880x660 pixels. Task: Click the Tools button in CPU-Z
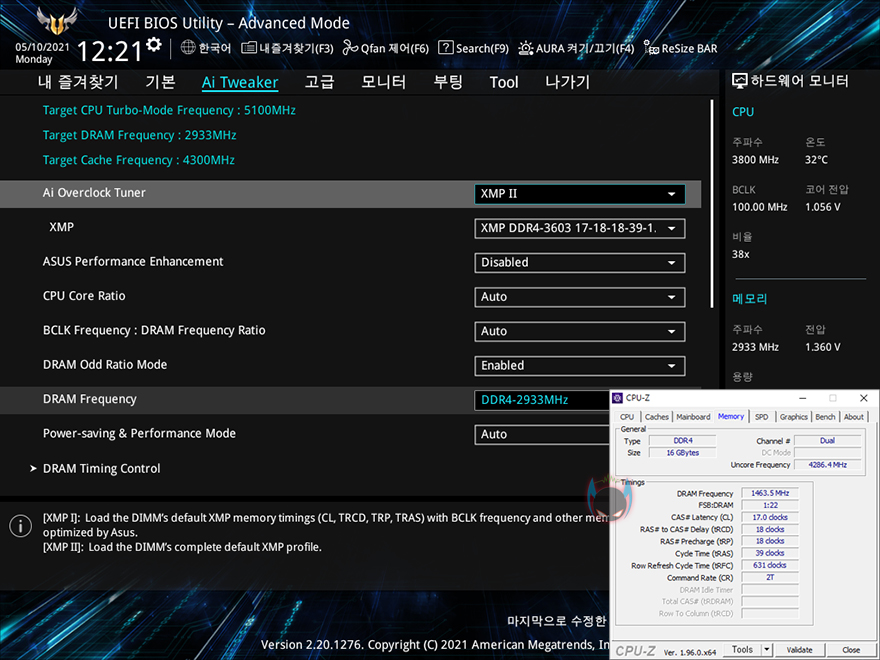tap(742, 649)
